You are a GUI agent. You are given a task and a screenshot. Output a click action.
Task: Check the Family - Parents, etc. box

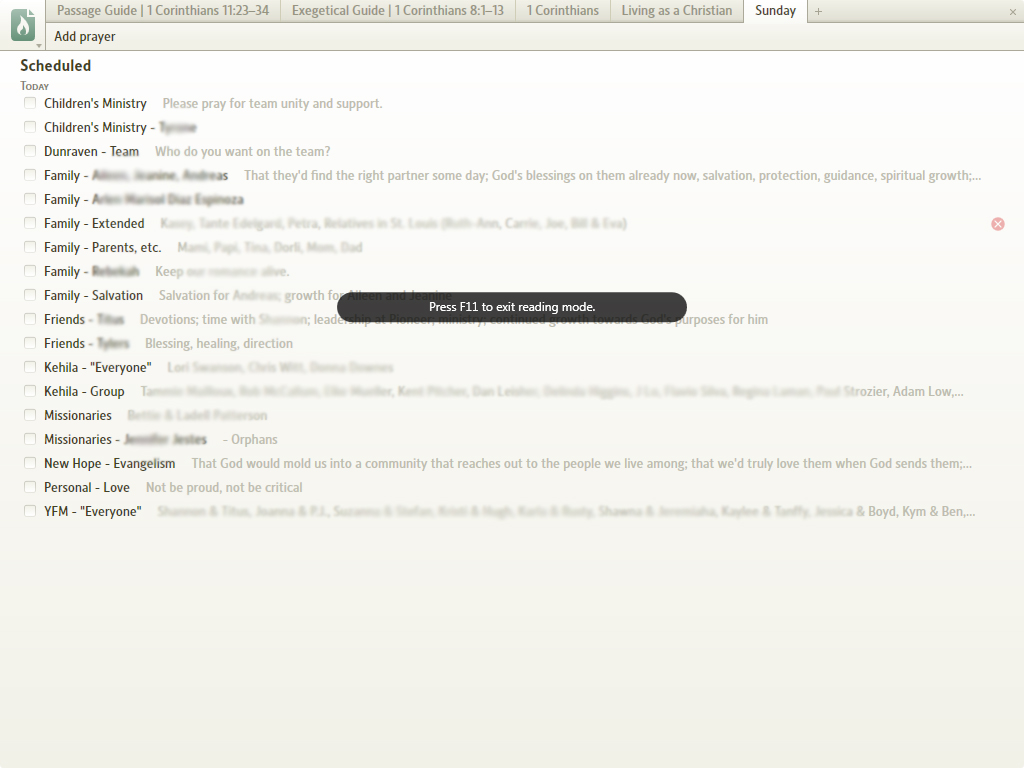click(x=30, y=247)
